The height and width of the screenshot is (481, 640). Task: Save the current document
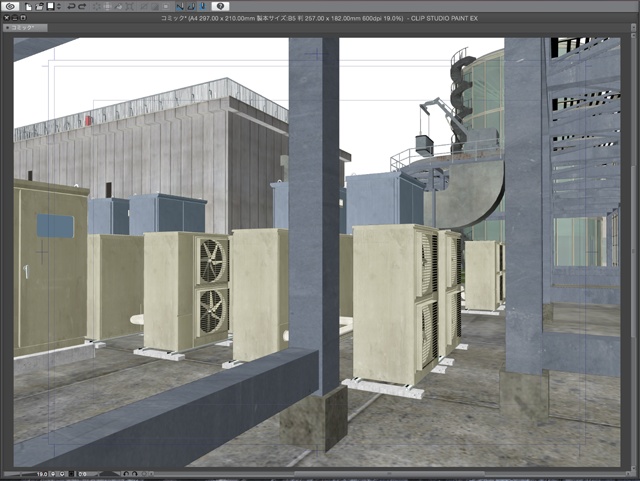coord(51,6)
